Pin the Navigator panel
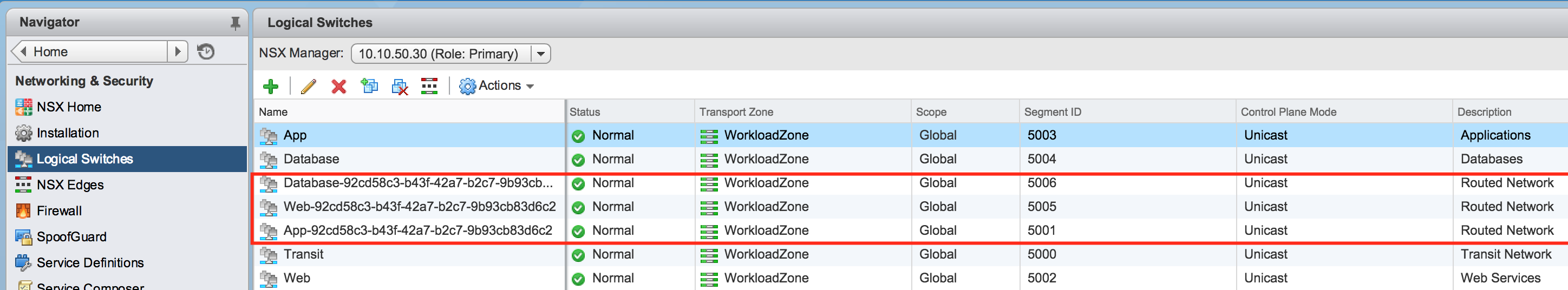Screen dimensions: 1568x290 point(235,23)
